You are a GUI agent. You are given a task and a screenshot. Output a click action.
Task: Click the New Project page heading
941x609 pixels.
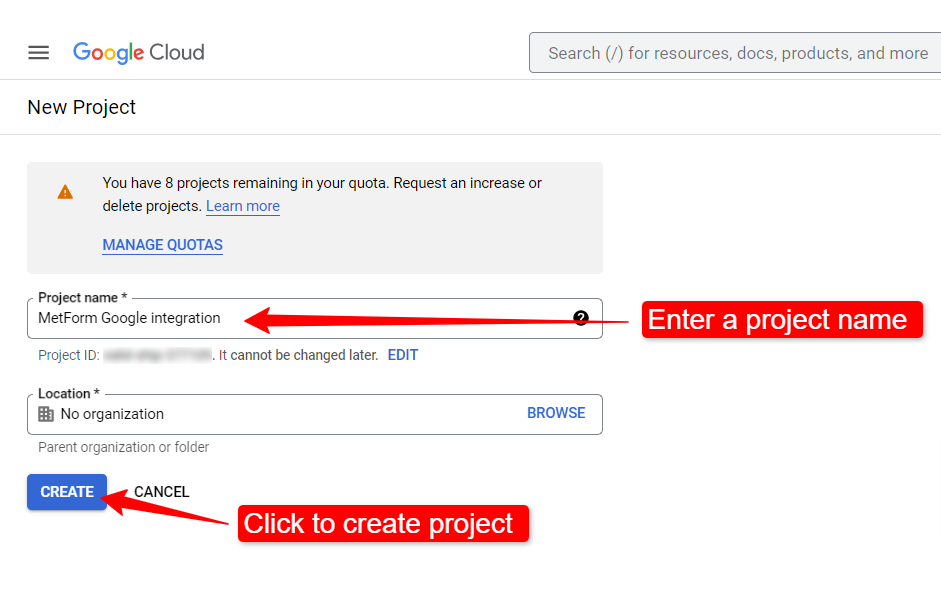click(x=82, y=107)
